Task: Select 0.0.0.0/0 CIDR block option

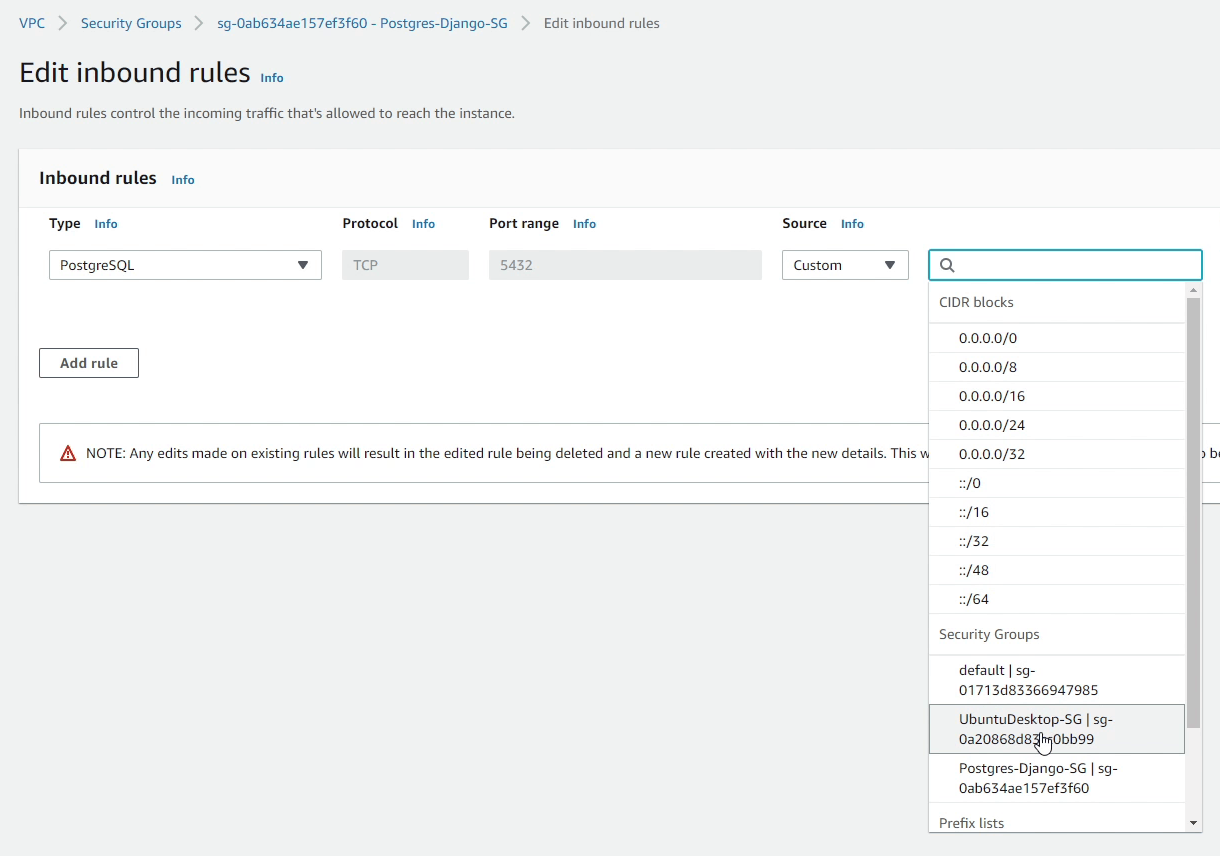Action: pos(988,338)
